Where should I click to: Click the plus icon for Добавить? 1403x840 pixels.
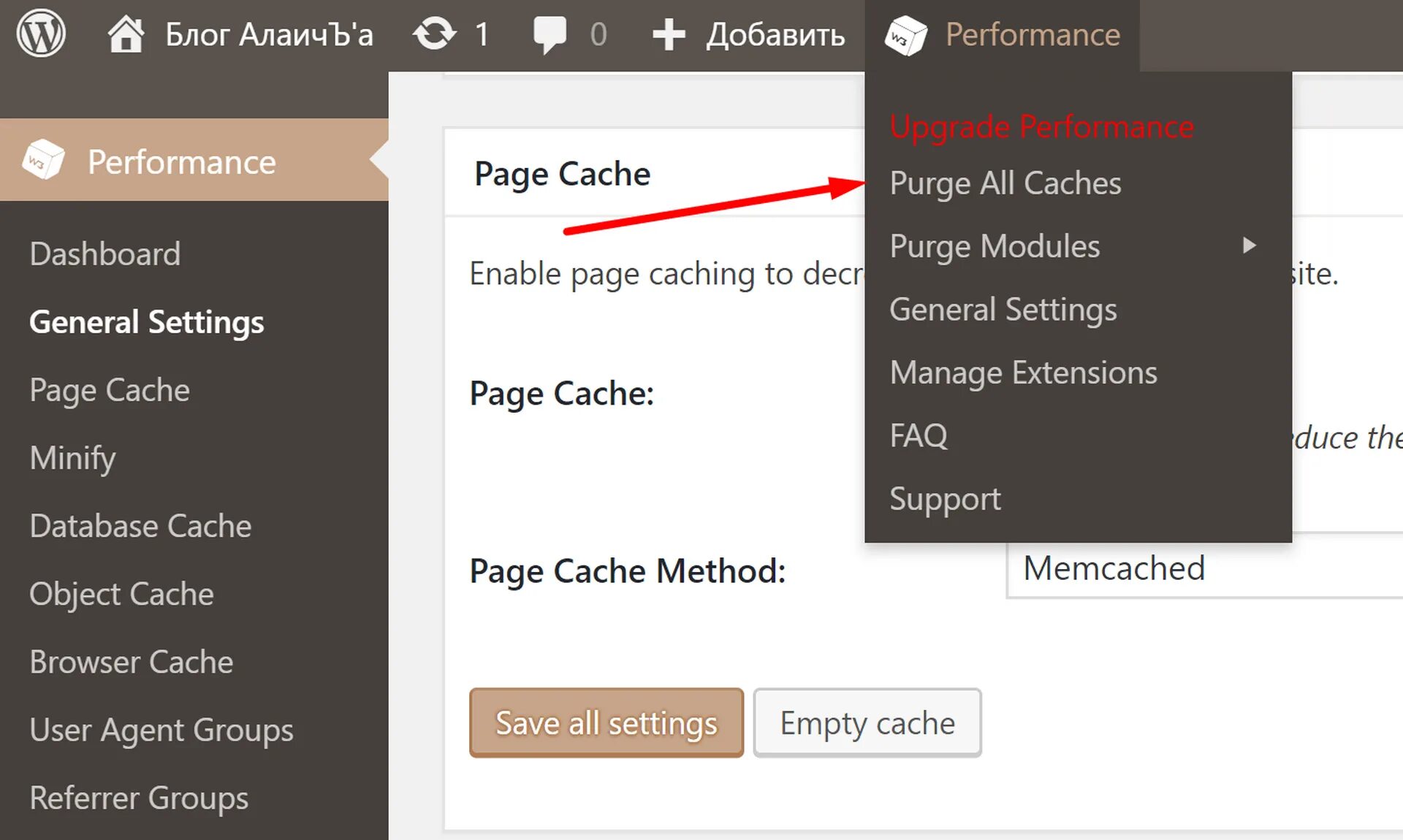click(668, 34)
